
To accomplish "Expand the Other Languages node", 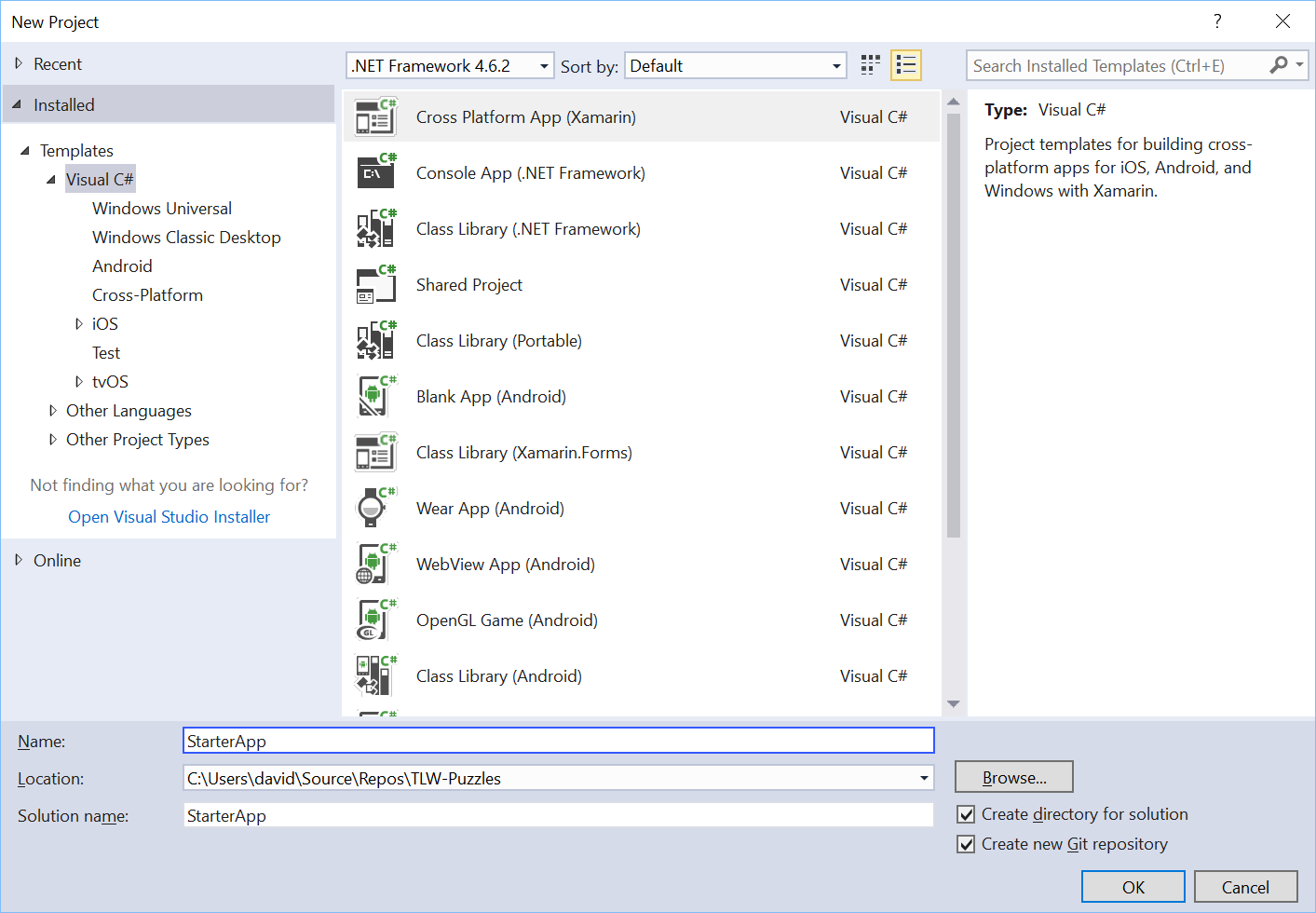I will pos(53,411).
